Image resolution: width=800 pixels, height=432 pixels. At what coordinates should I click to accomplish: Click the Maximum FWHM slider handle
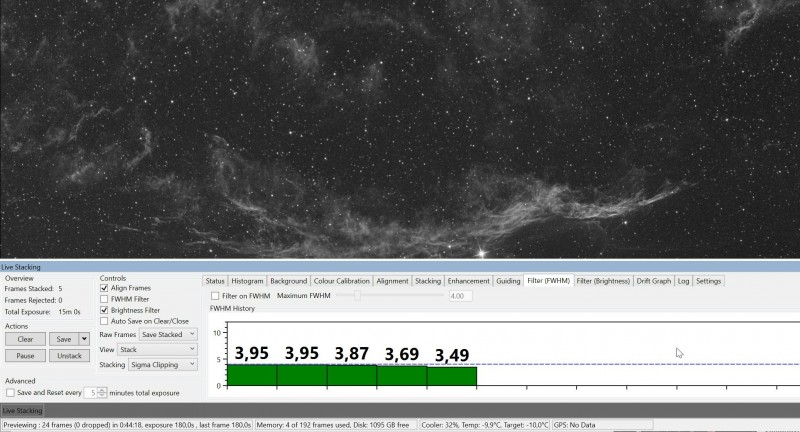[x=357, y=295]
